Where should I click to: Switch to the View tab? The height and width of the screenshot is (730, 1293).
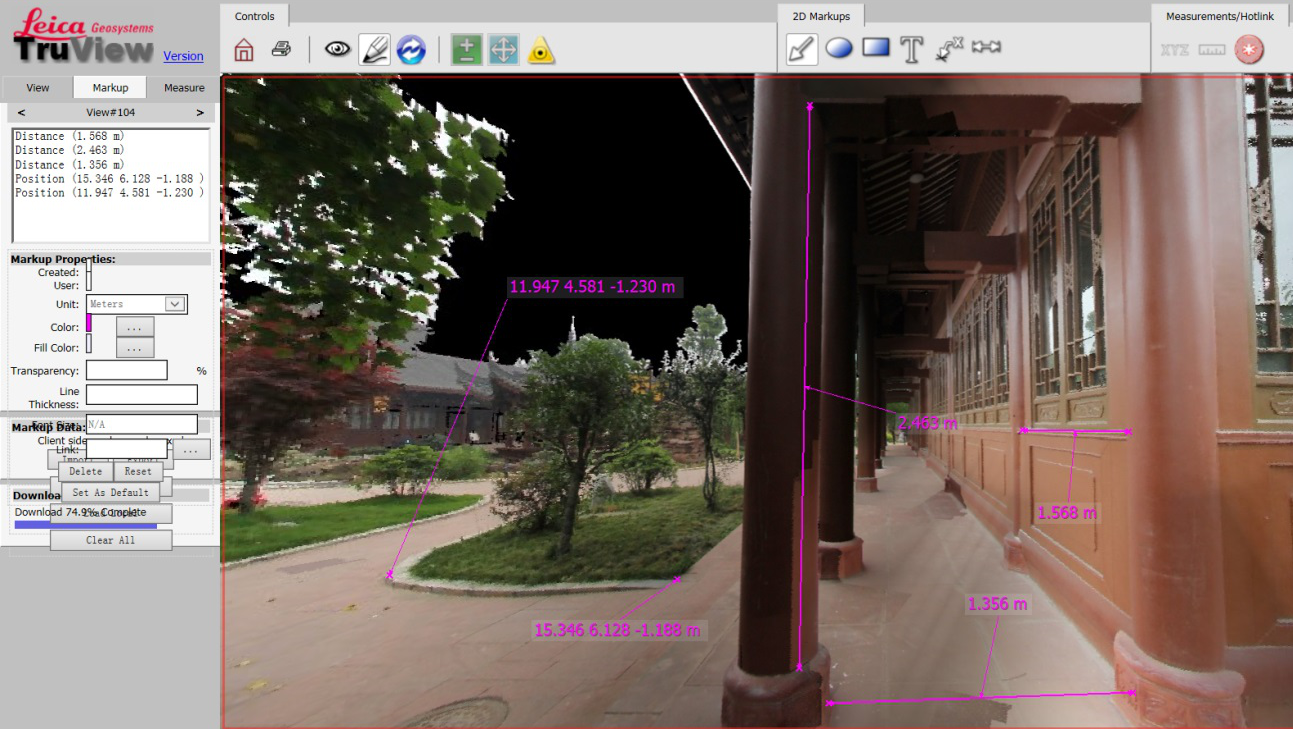(38, 88)
